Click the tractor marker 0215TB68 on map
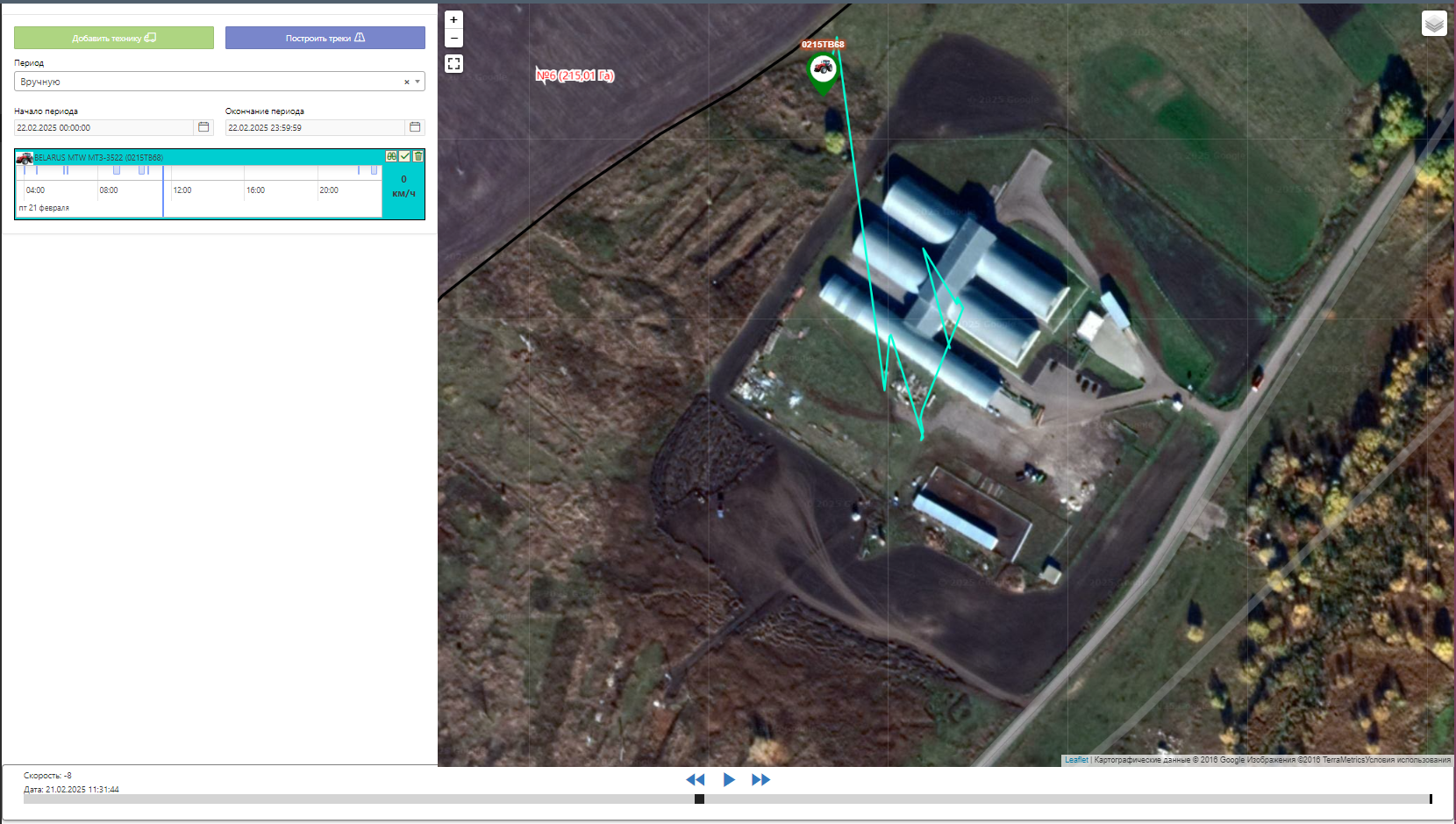 tap(823, 68)
